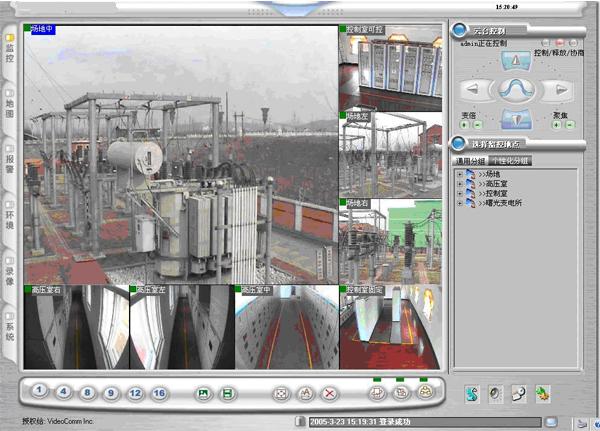
Task: Switch to the 个性化分组 tab
Action: (509, 160)
